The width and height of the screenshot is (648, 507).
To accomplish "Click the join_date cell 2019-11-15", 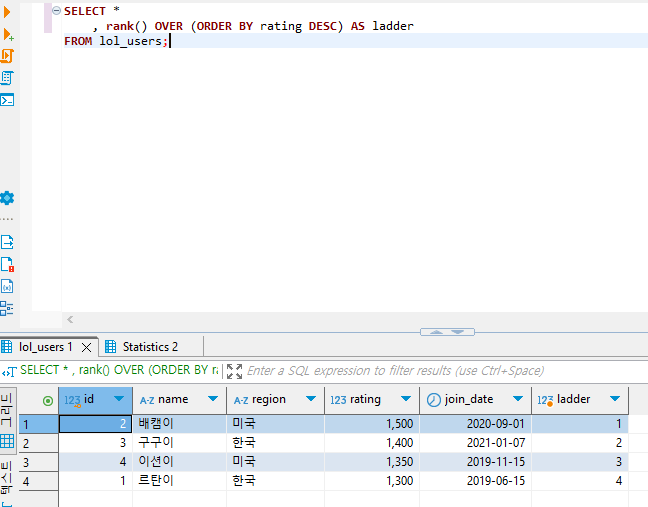I will tap(475, 462).
